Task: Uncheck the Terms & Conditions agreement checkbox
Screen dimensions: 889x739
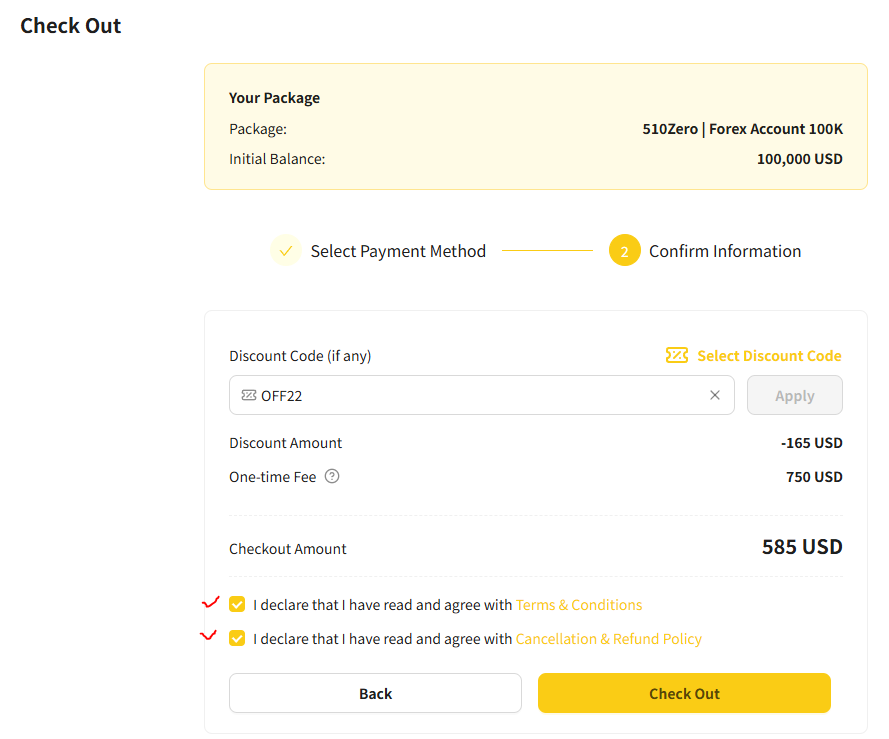Action: 237,605
